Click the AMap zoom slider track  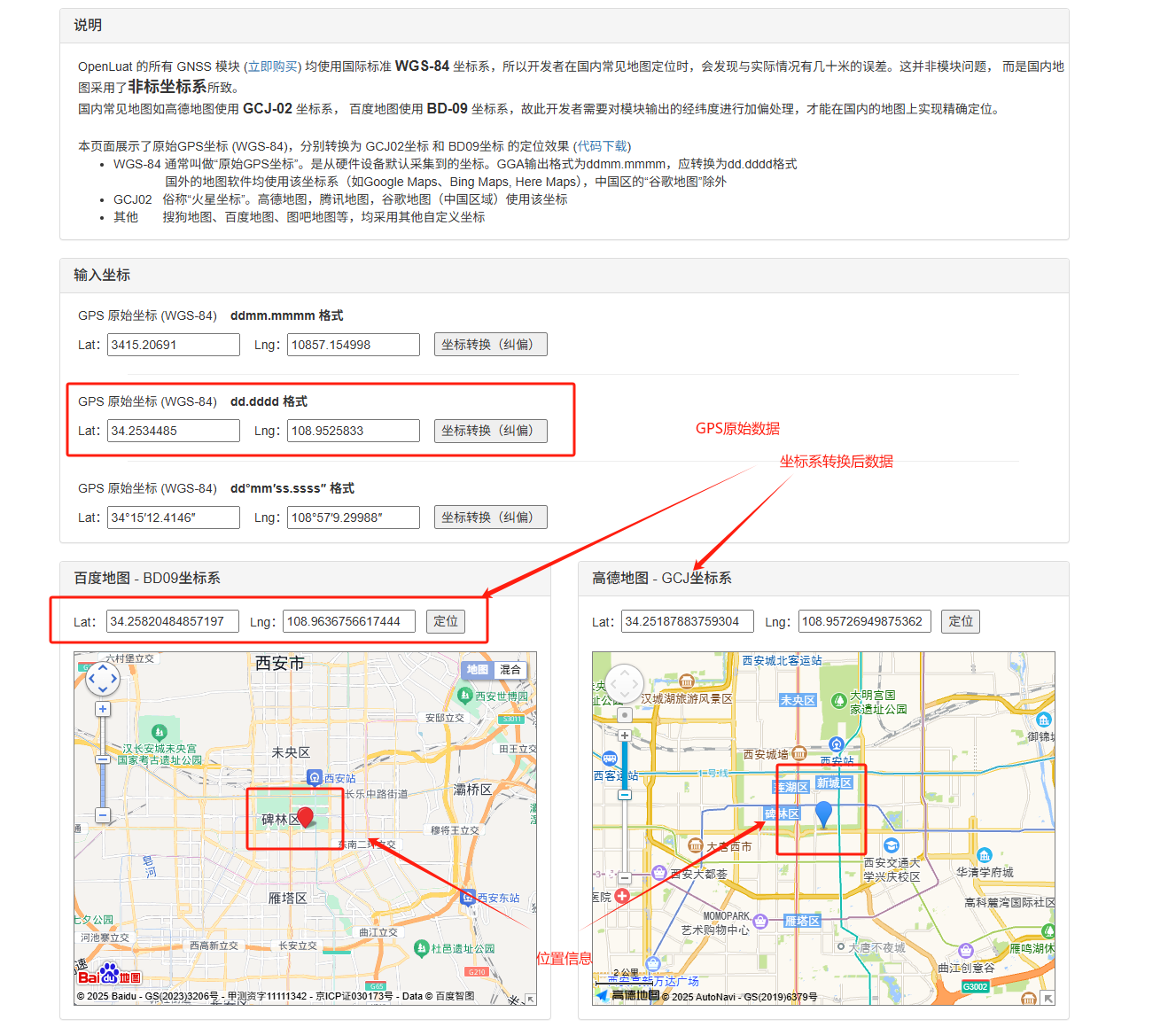[x=625, y=806]
